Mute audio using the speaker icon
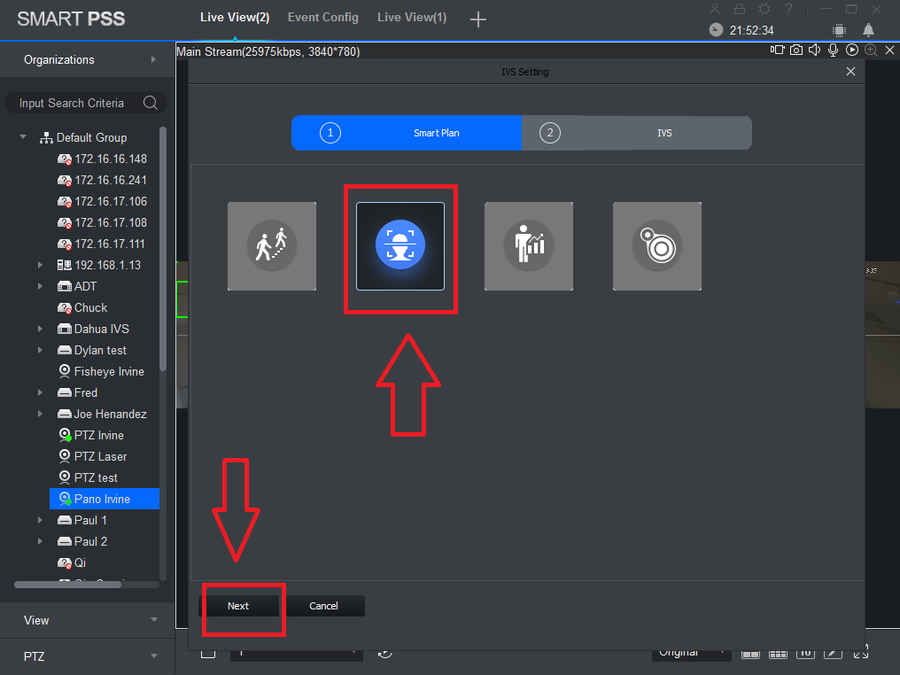The image size is (900, 675). coord(814,51)
